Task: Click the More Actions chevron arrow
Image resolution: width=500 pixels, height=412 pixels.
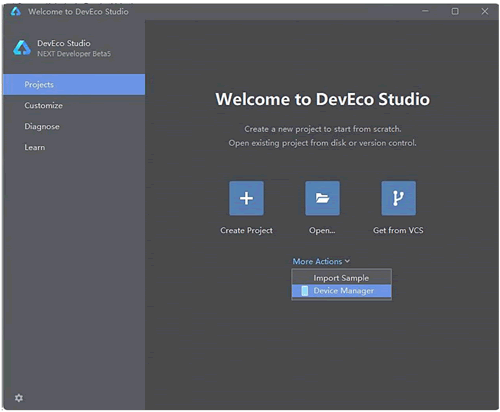Action: point(347,261)
